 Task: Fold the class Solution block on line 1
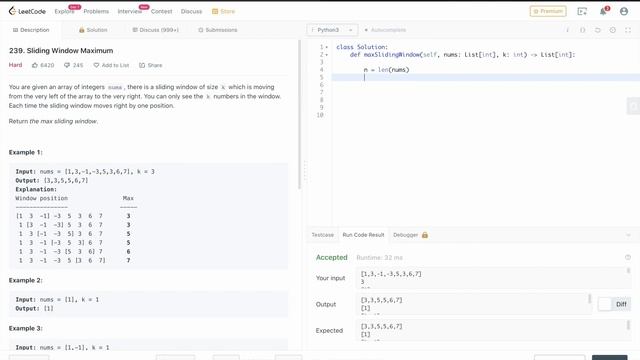tap(327, 47)
